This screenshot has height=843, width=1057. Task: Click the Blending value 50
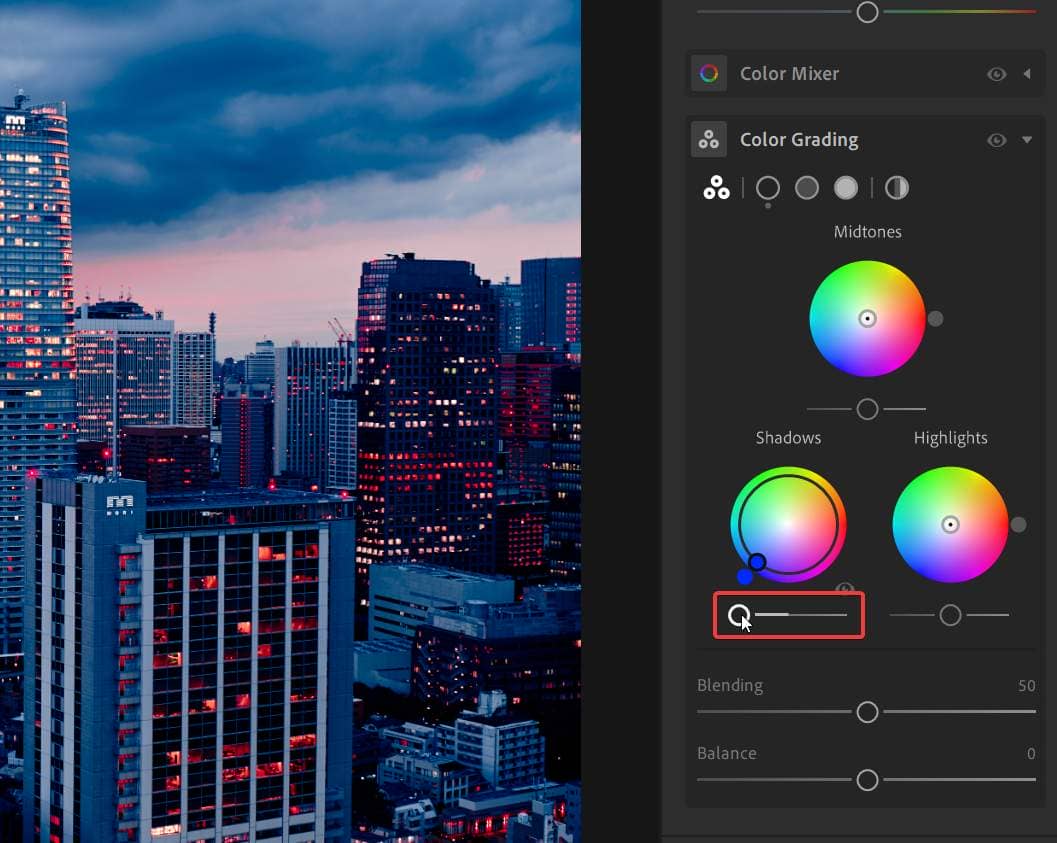click(1027, 685)
